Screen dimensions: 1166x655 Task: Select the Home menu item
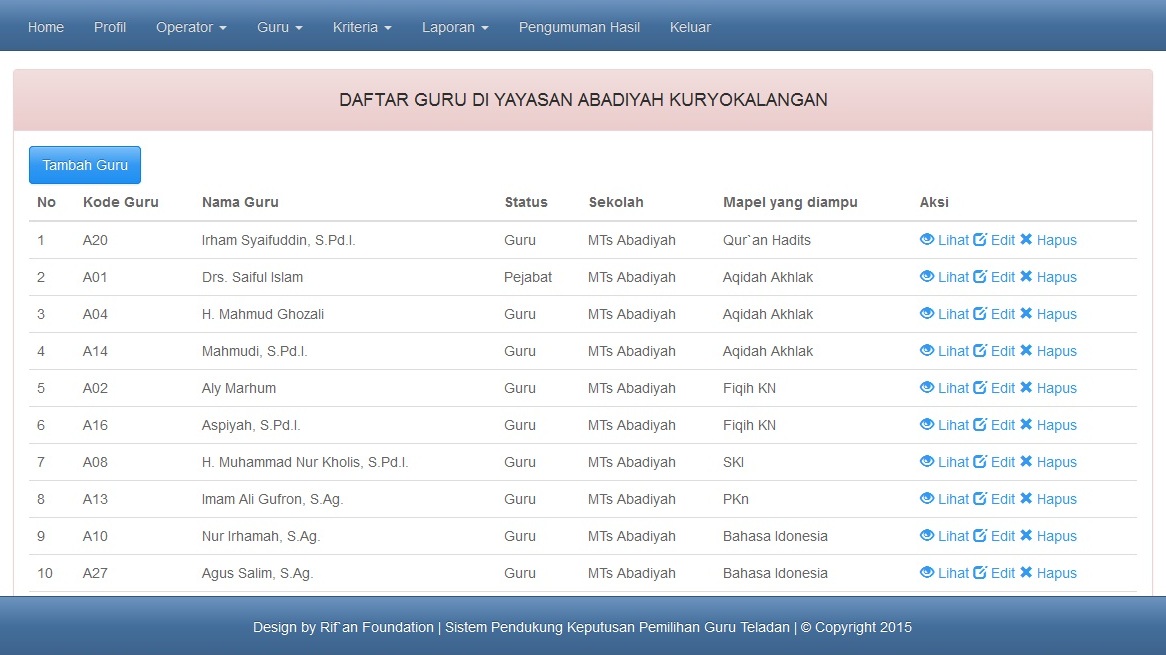45,27
